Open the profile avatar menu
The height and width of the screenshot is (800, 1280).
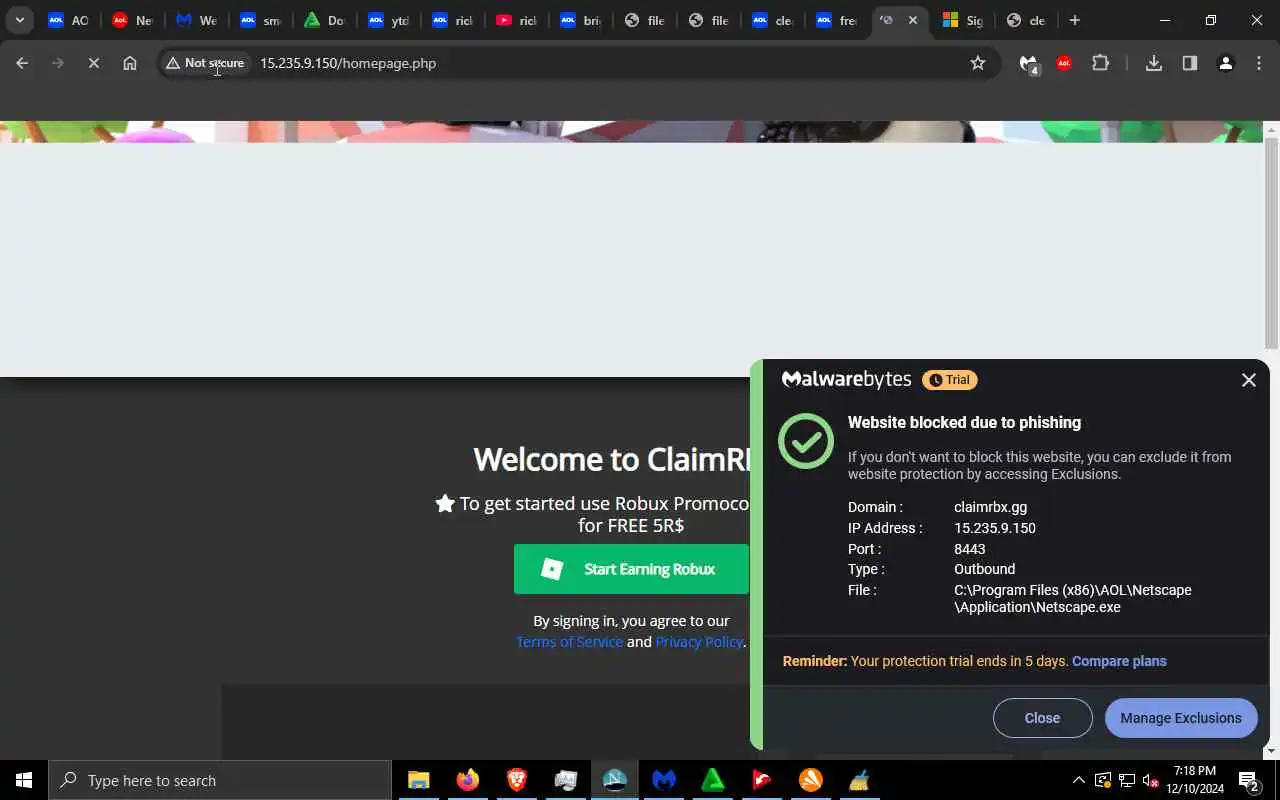tap(1225, 63)
